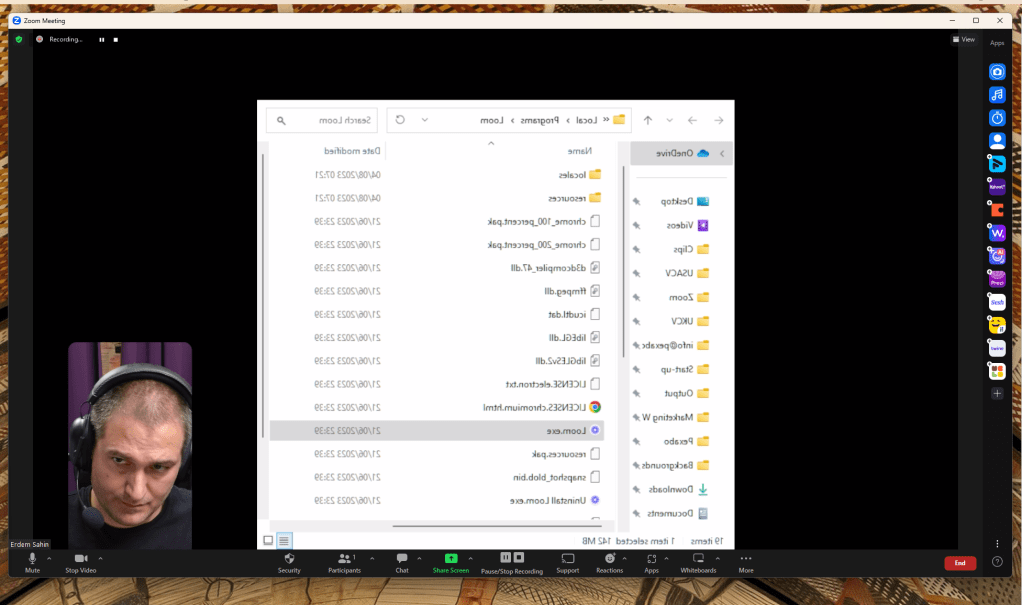
Task: Select the locales folder row
Action: pos(437,175)
